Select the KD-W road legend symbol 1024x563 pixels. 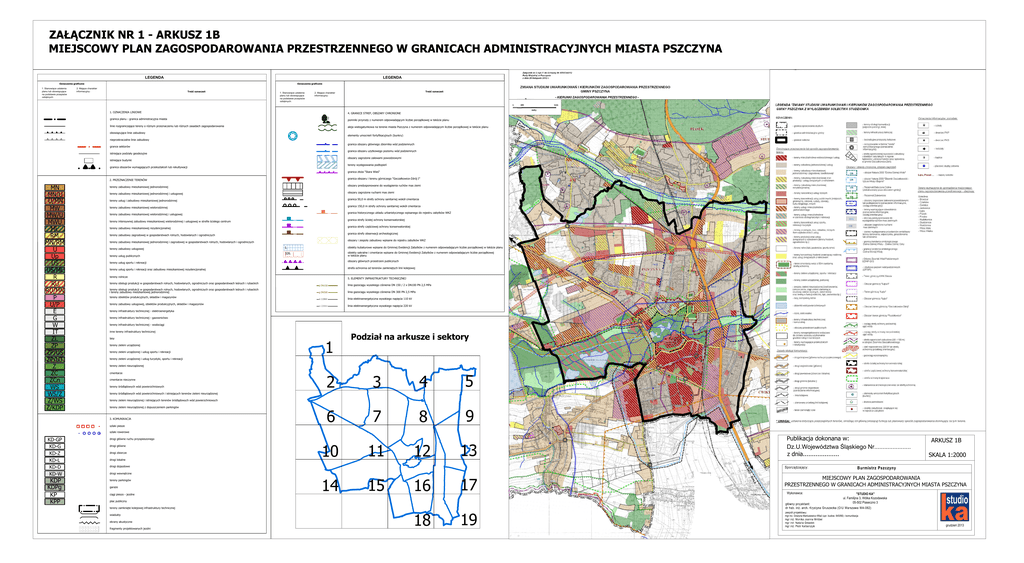pos(54,475)
